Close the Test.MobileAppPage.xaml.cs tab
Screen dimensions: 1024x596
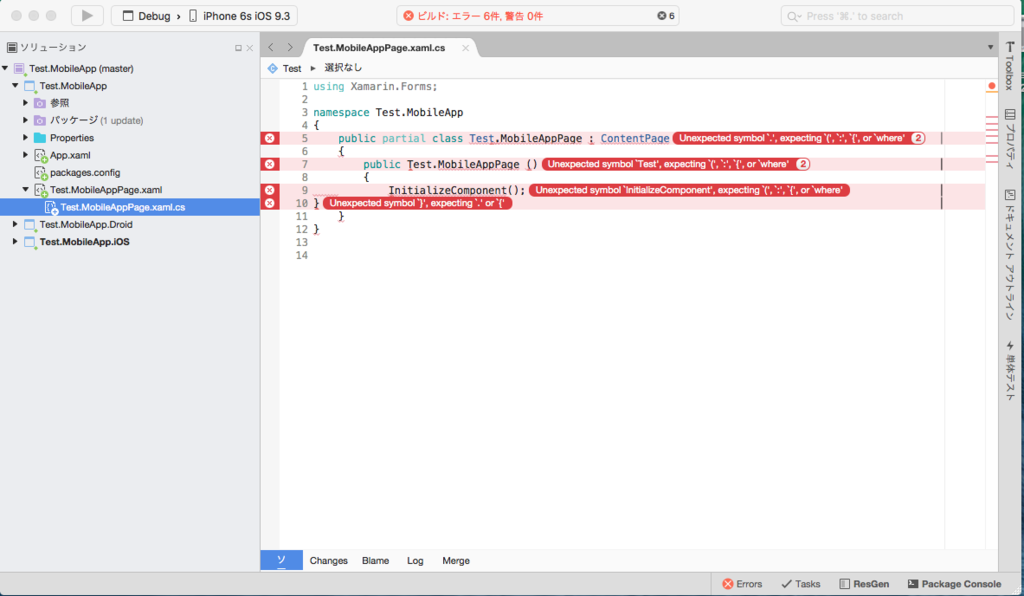coord(466,48)
